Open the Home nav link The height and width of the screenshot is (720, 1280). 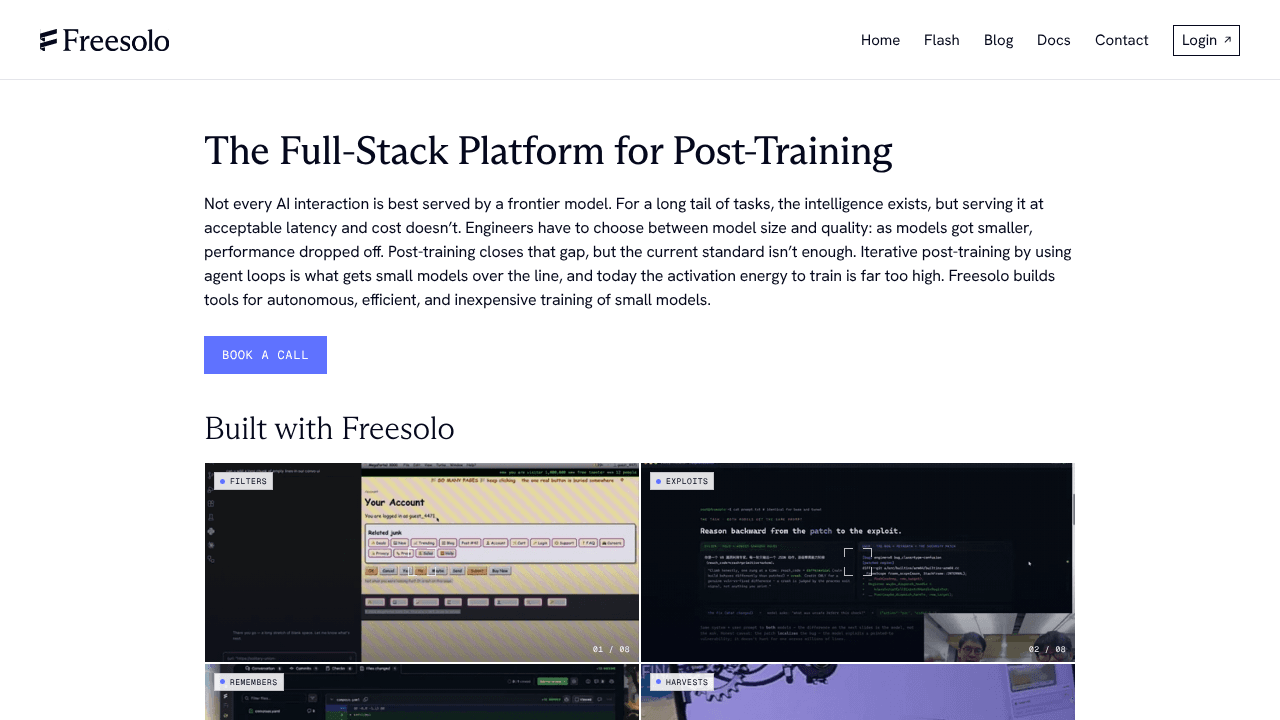tap(880, 40)
